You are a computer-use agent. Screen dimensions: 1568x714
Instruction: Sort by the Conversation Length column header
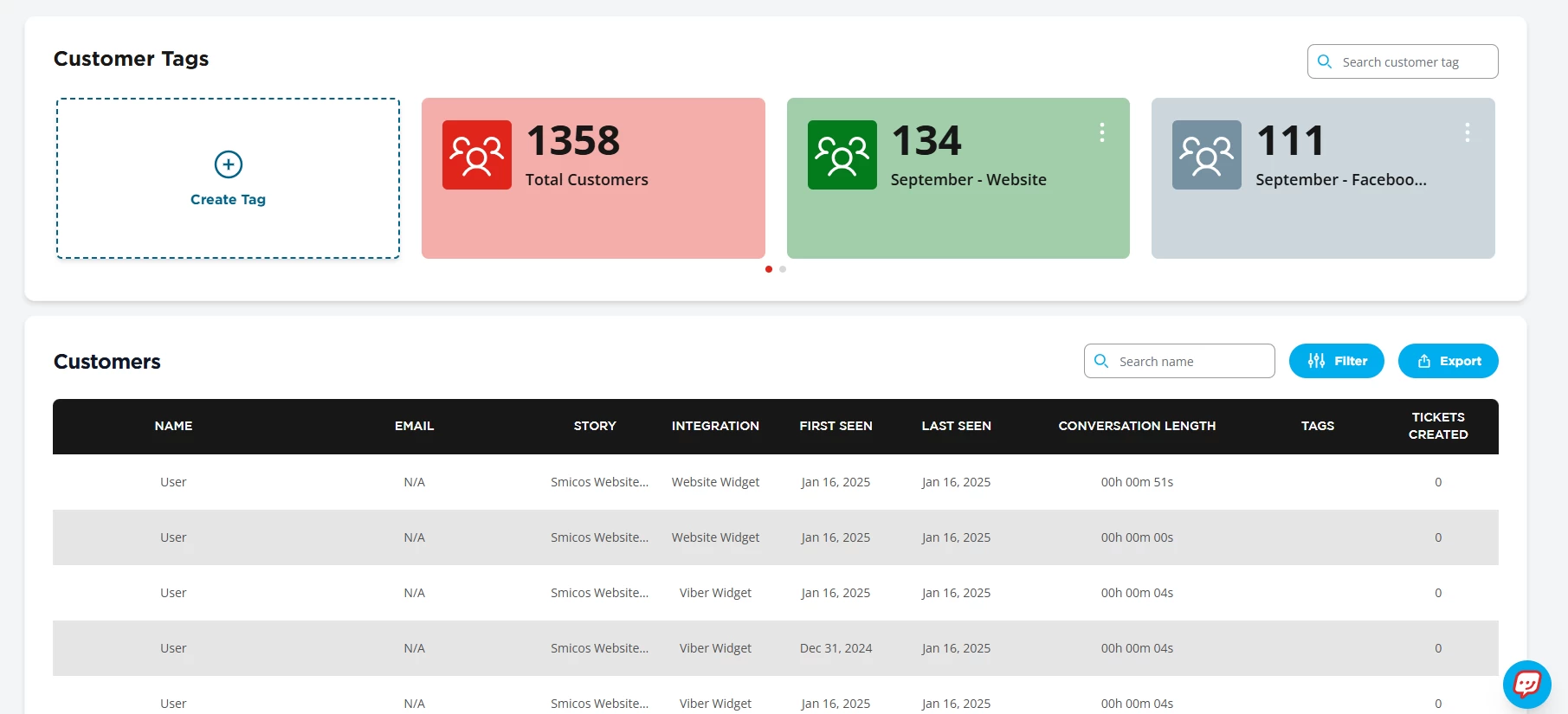click(x=1136, y=426)
